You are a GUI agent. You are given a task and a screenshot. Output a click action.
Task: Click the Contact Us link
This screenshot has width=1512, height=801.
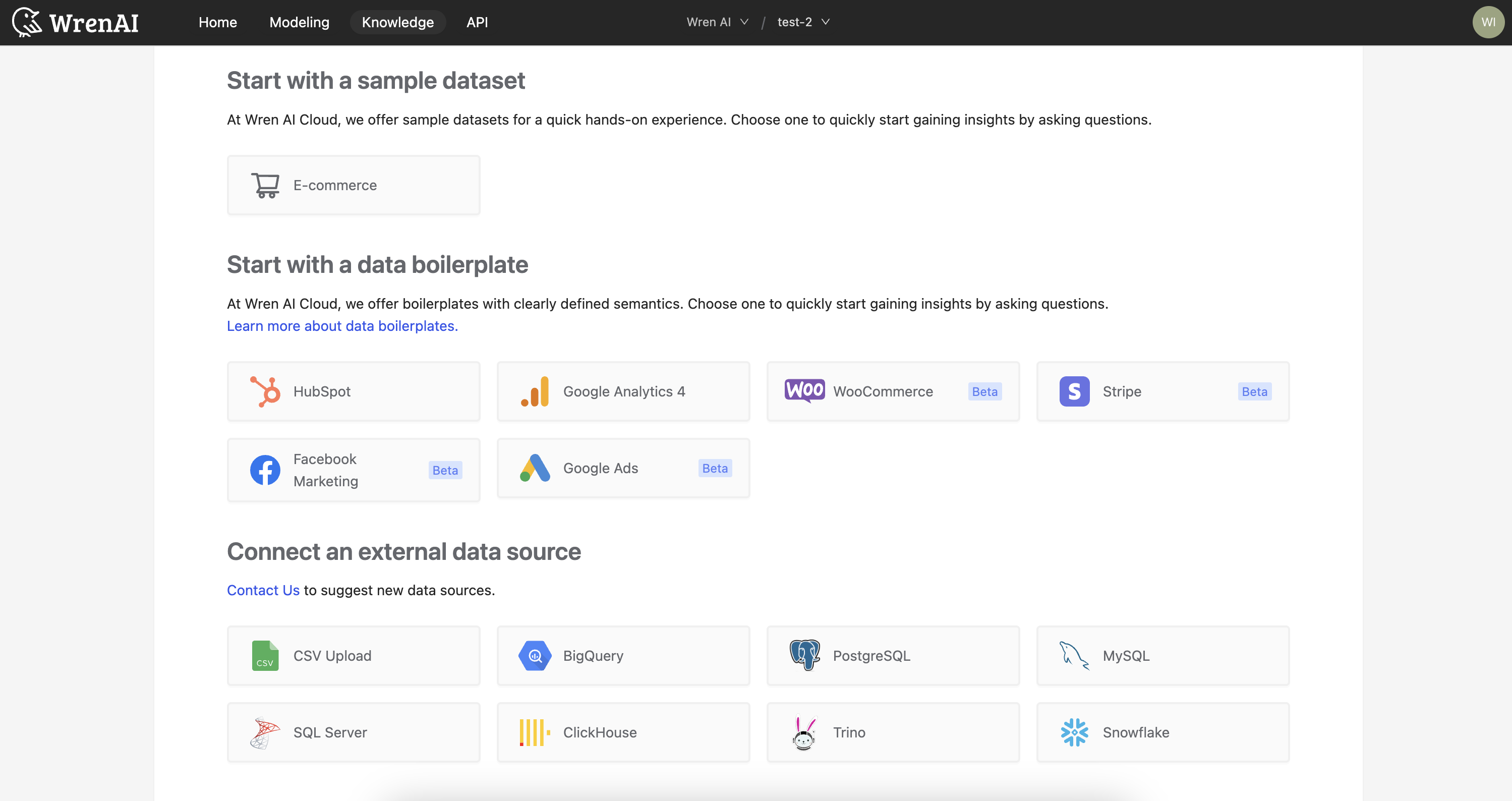click(x=263, y=590)
